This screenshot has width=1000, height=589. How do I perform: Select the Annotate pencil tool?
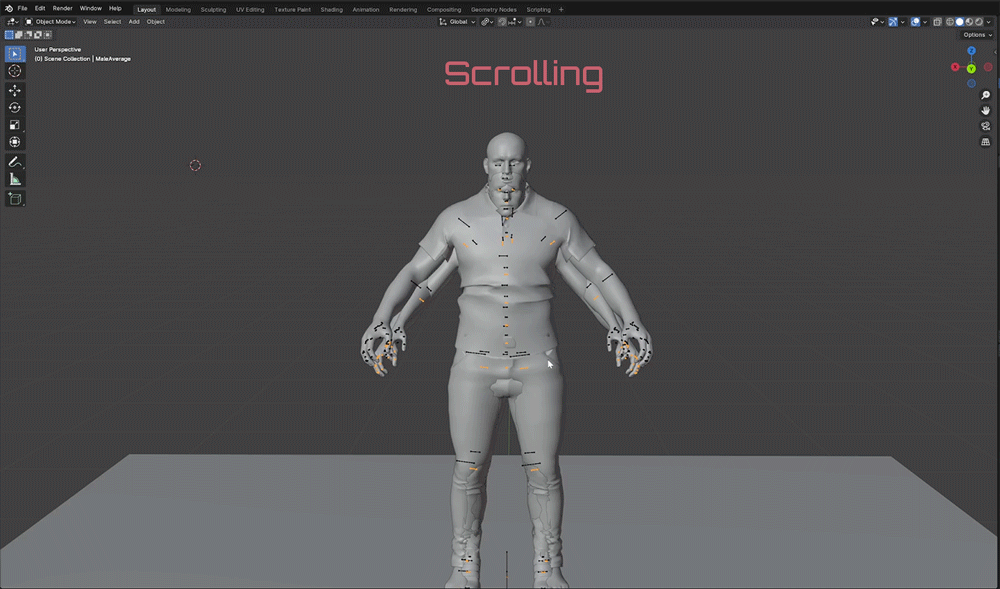point(15,161)
